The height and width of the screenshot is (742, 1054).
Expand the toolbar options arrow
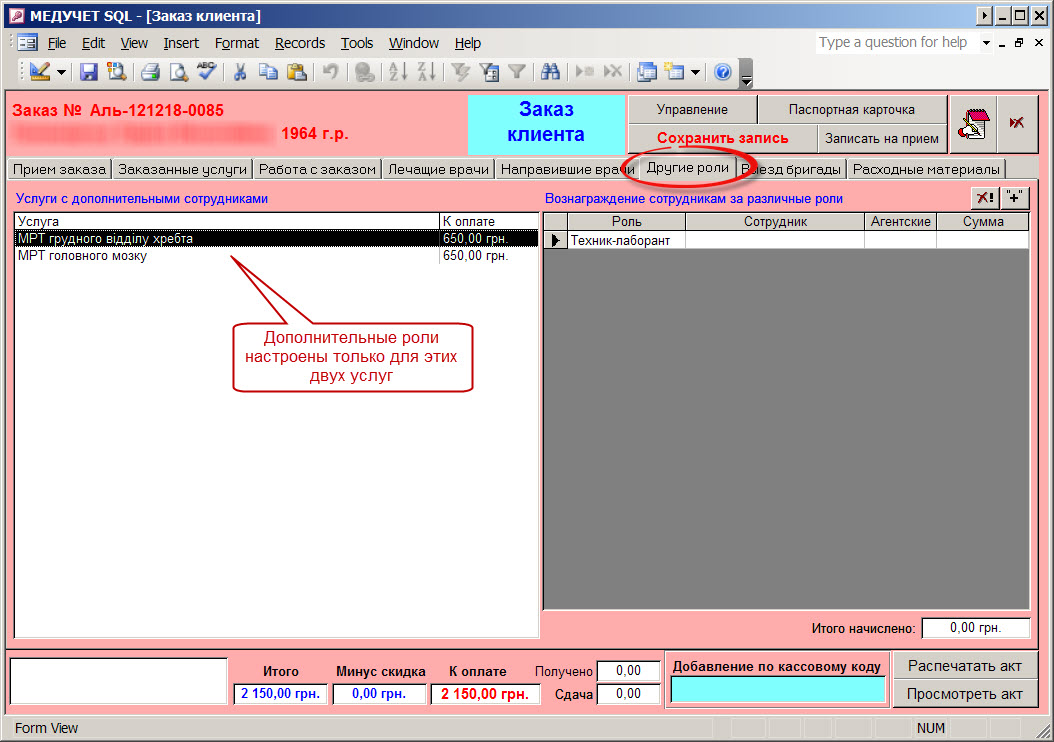click(x=745, y=76)
